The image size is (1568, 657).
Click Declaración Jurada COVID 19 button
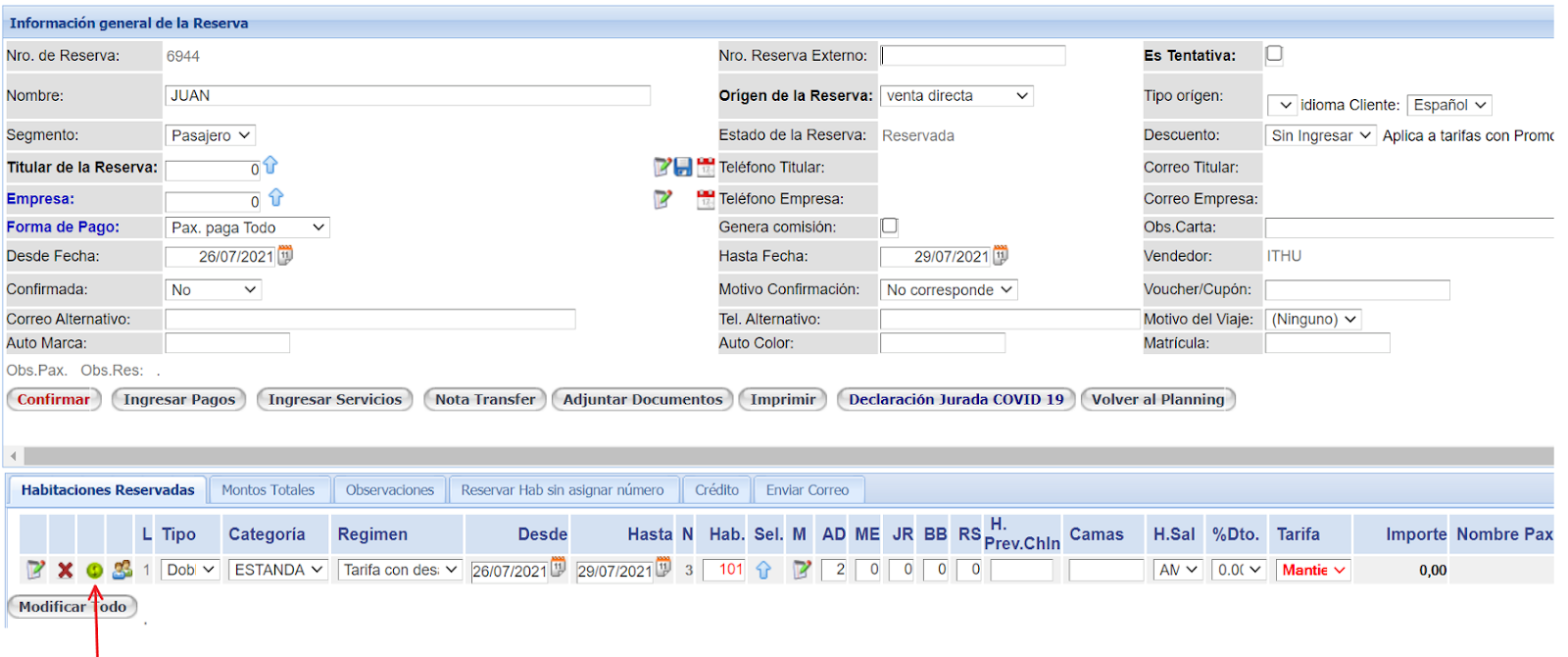(956, 399)
